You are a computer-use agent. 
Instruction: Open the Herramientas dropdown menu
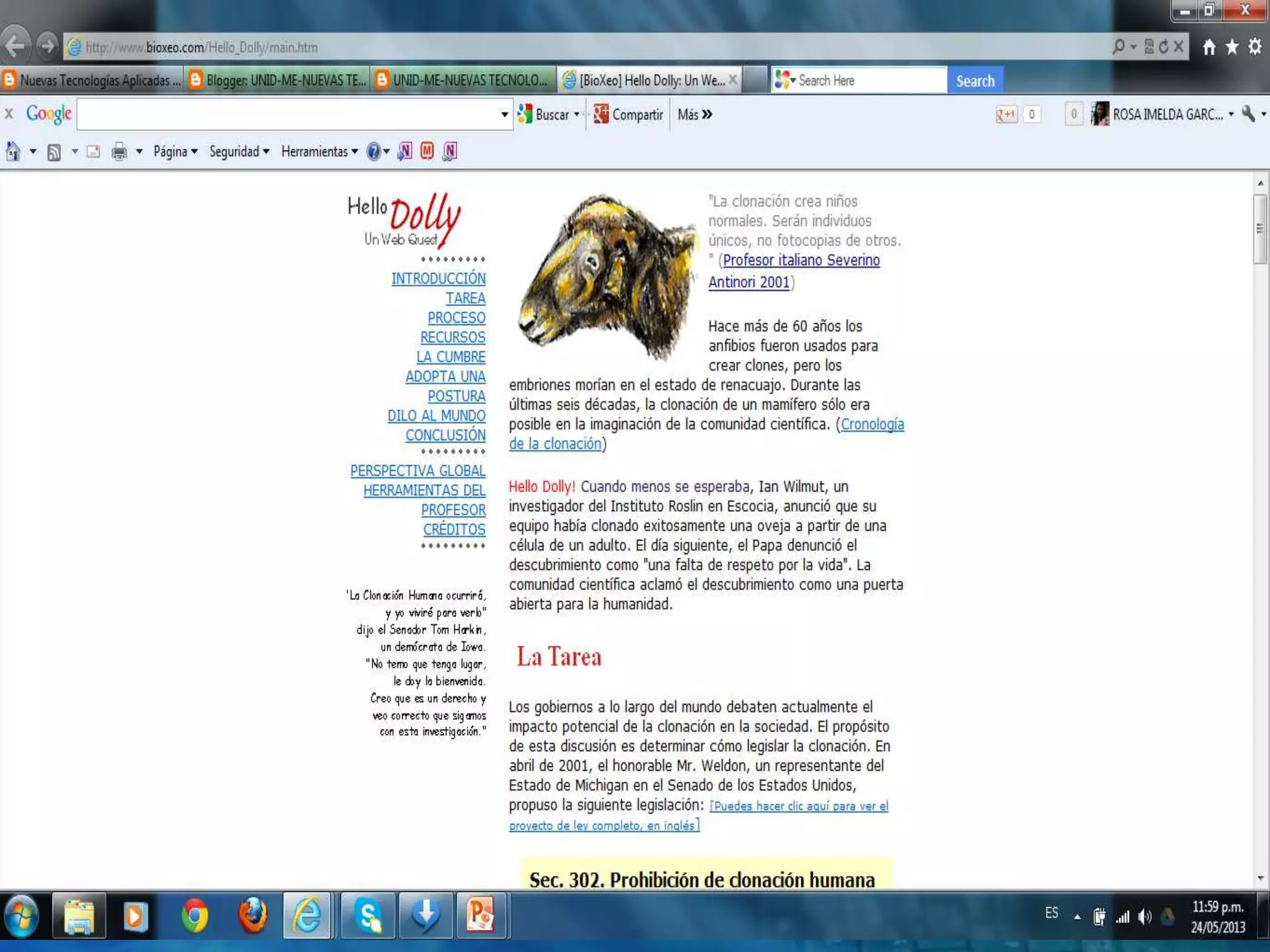319,152
